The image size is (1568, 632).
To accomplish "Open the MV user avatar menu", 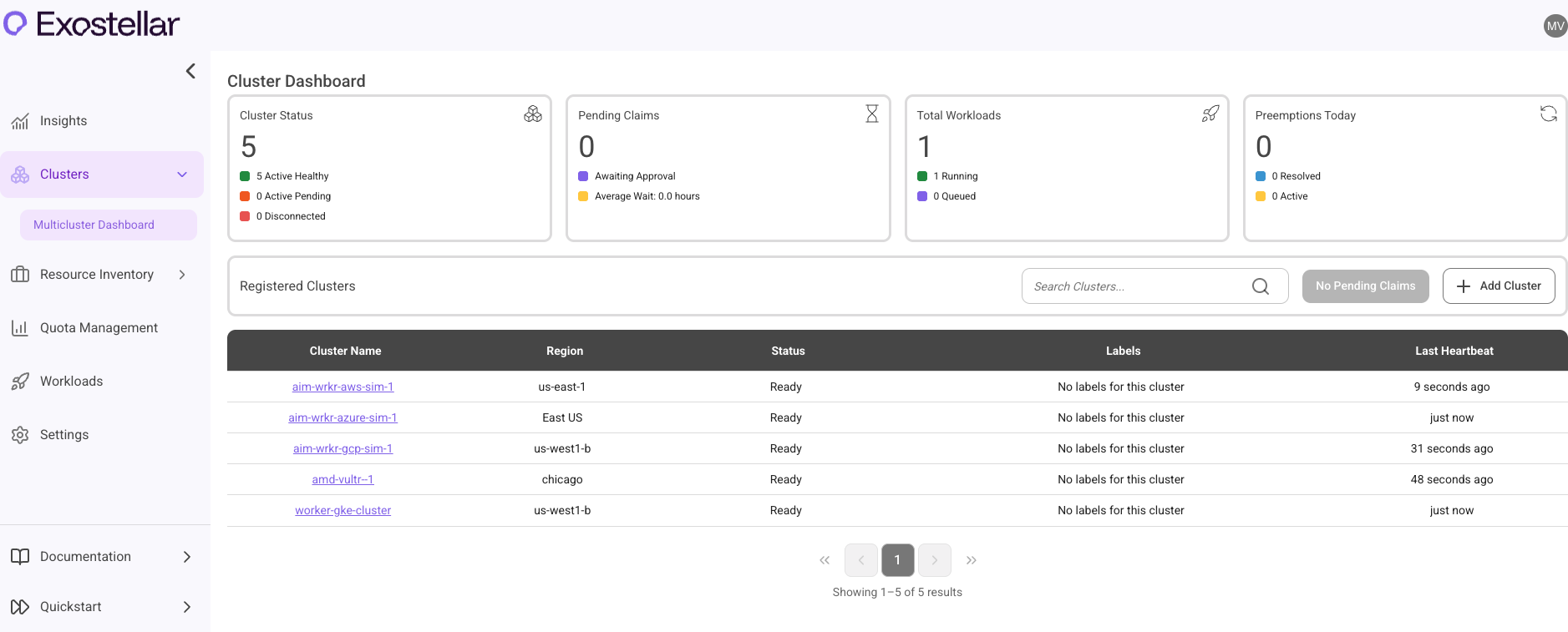I will [1555, 26].
